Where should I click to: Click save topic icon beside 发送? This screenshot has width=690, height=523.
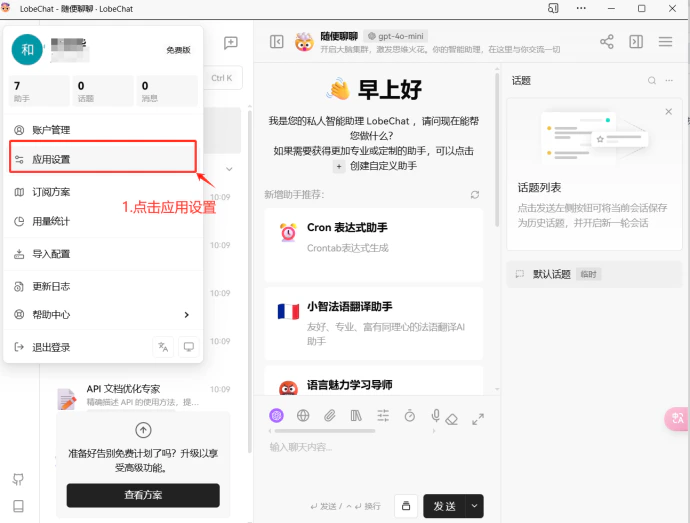406,505
